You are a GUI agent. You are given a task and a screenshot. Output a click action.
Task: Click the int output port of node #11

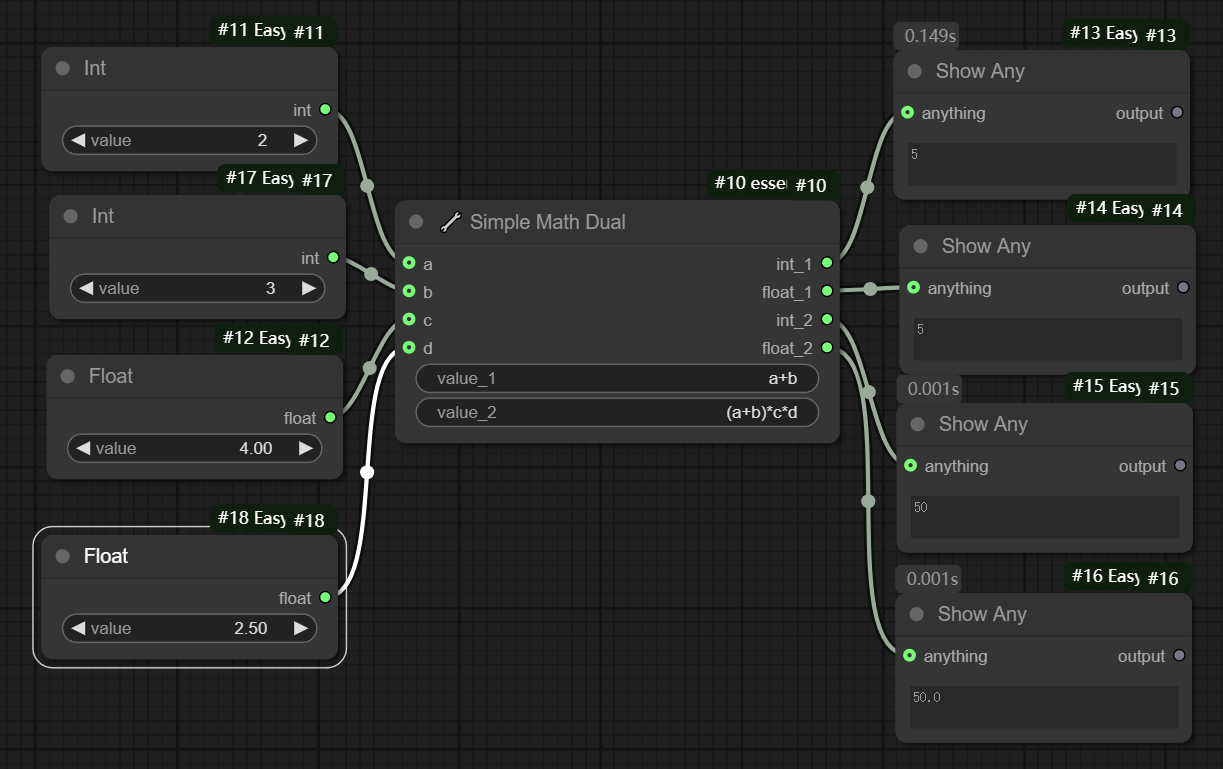pos(325,110)
